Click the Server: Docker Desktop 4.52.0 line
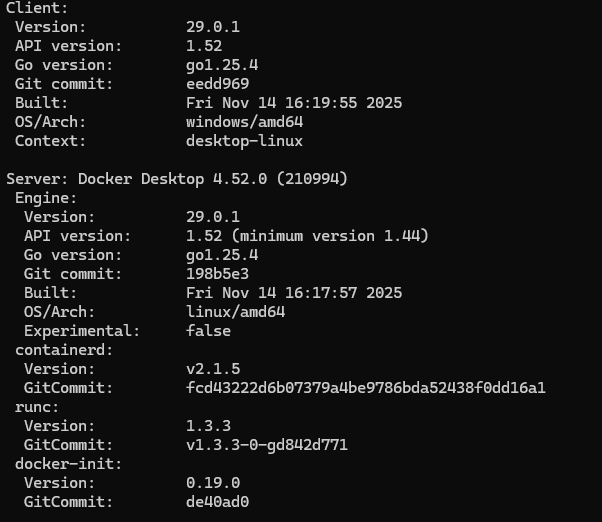Viewport: 602px width, 522px height. tap(176, 178)
